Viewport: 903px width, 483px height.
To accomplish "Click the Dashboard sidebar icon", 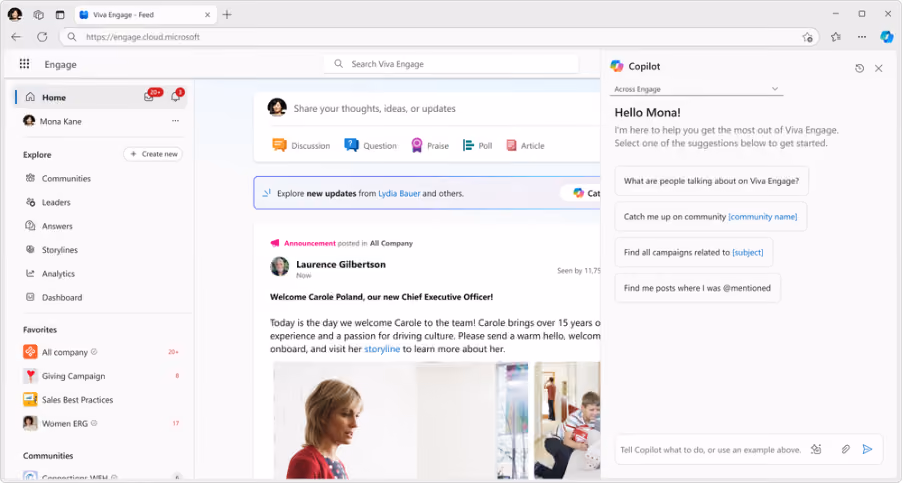I will [30, 297].
